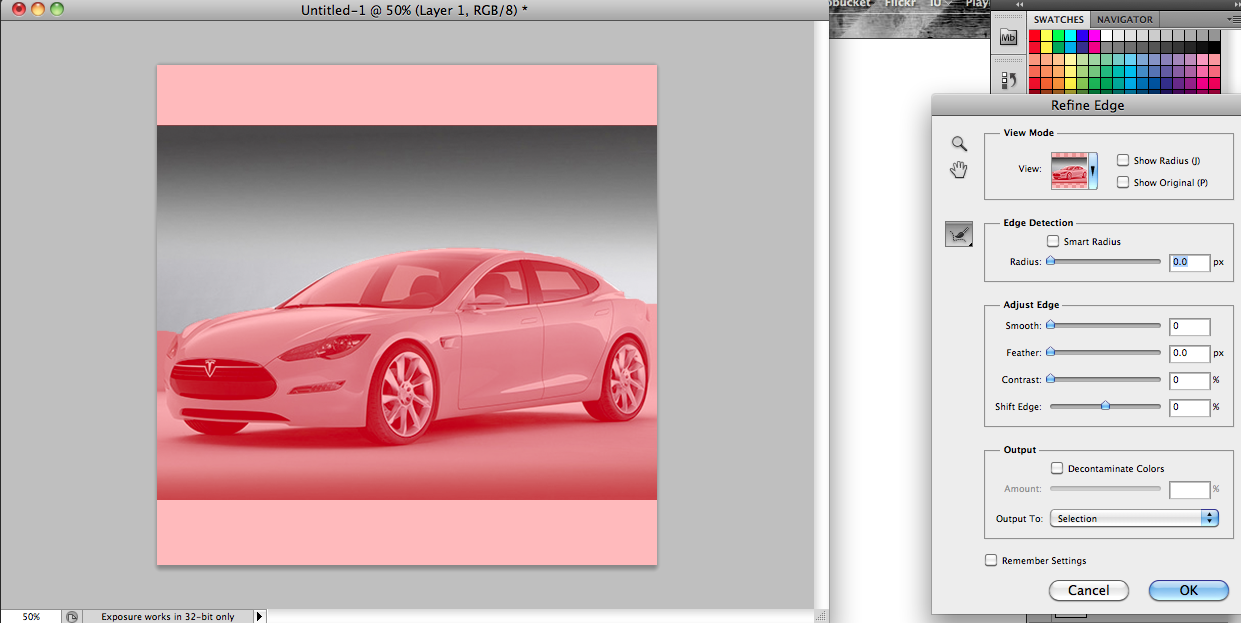Click the Smooth slider handle
The image size is (1241, 623).
point(1050,325)
